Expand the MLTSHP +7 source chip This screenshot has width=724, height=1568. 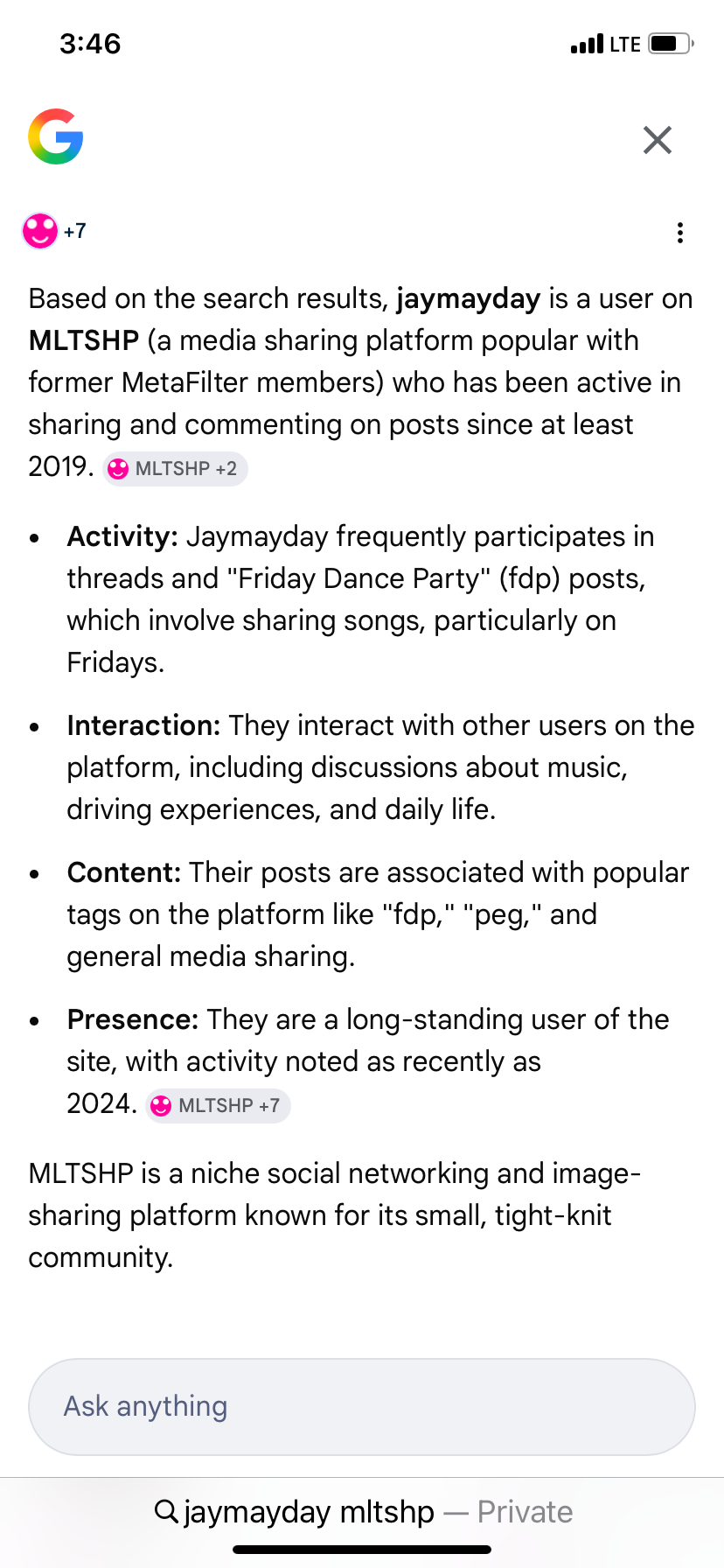(x=219, y=1106)
